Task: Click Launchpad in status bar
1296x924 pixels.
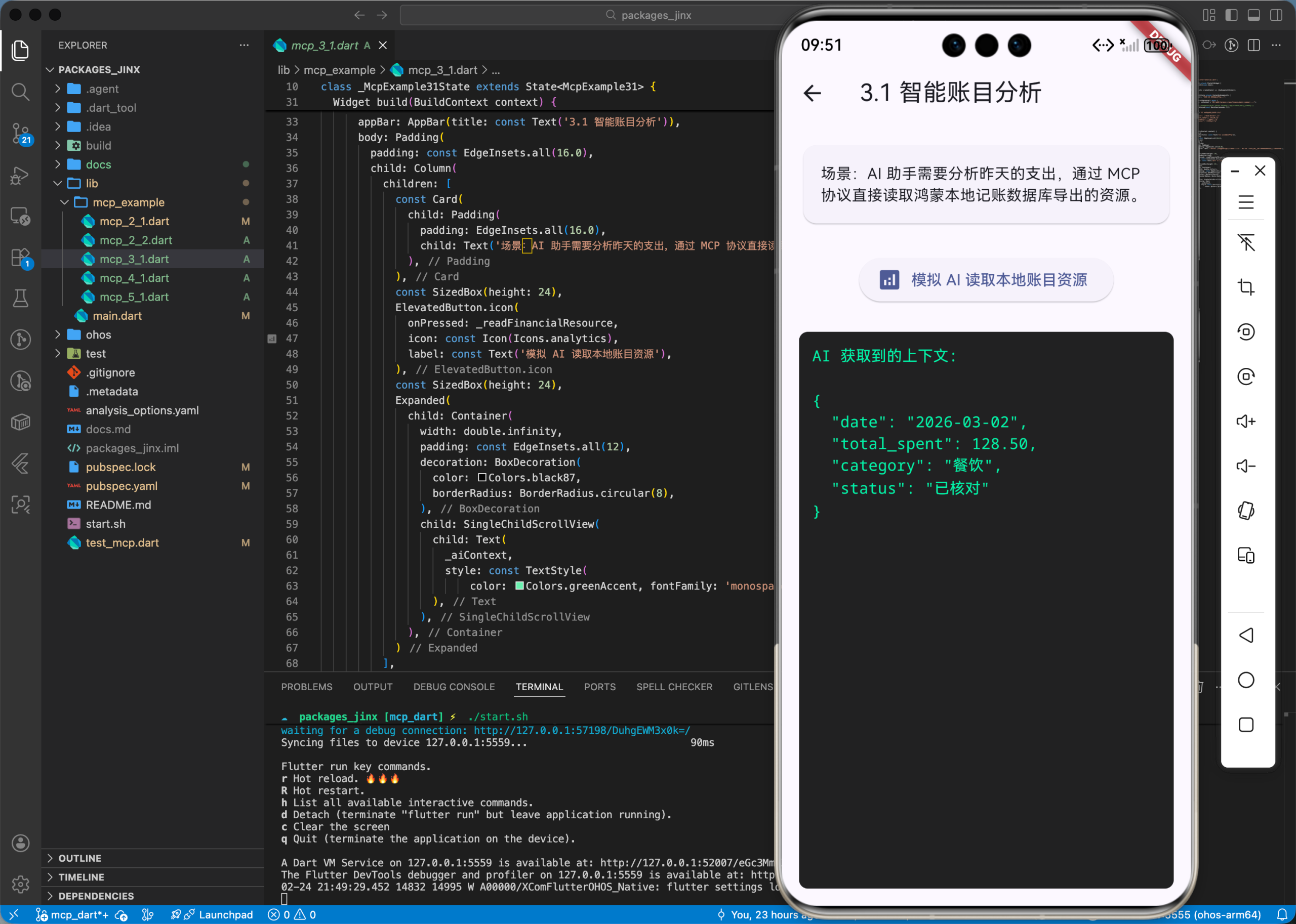Action: point(225,914)
